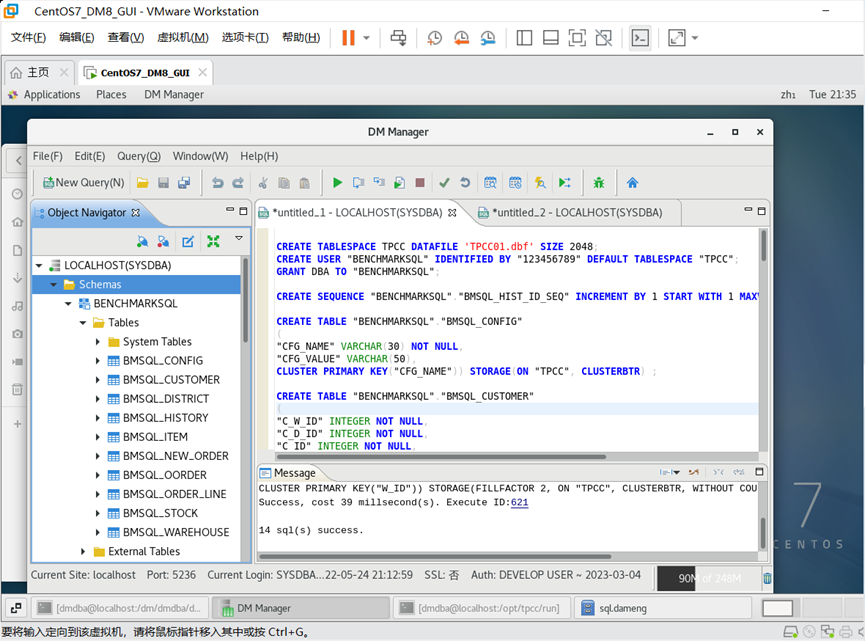
Task: Click the green Commit checkmark icon
Action: [444, 183]
